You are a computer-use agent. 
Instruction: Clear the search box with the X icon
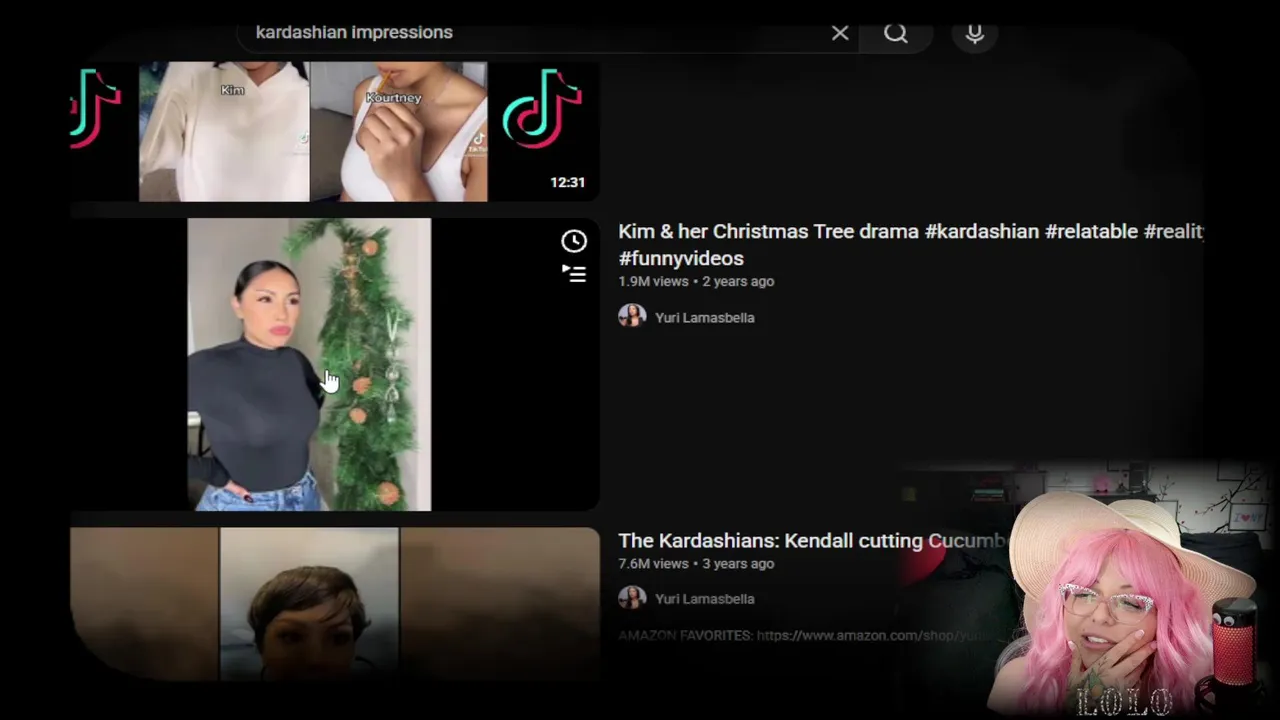pyautogui.click(x=840, y=33)
